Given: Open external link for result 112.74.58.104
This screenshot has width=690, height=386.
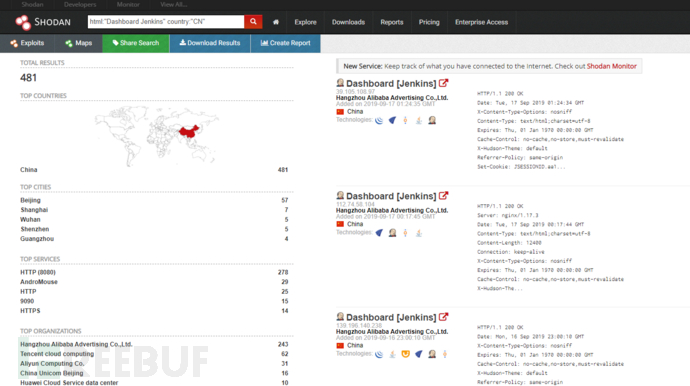Looking at the screenshot, I should 444,195.
